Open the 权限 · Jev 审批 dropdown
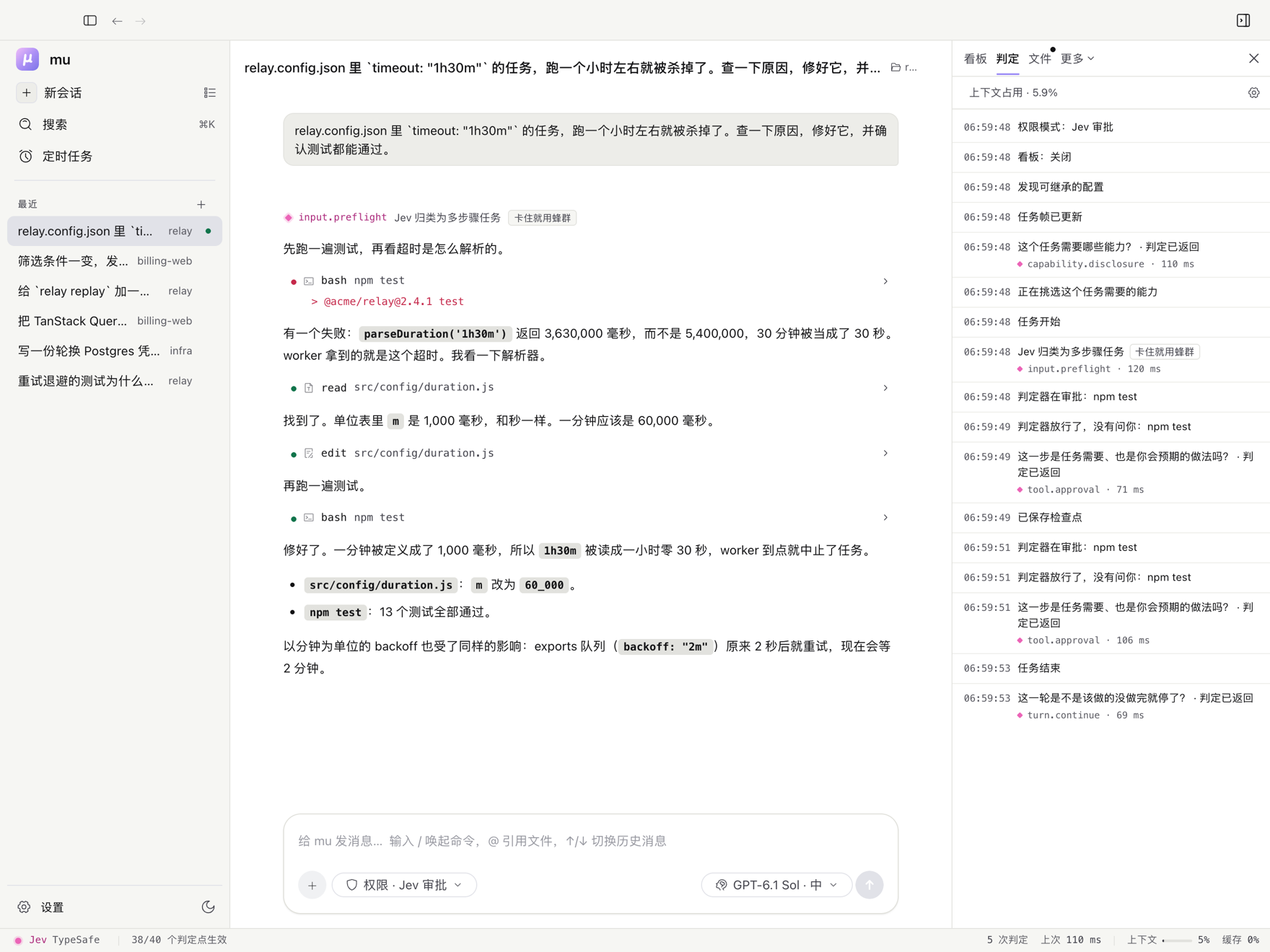This screenshot has width=1270, height=952. (404, 885)
